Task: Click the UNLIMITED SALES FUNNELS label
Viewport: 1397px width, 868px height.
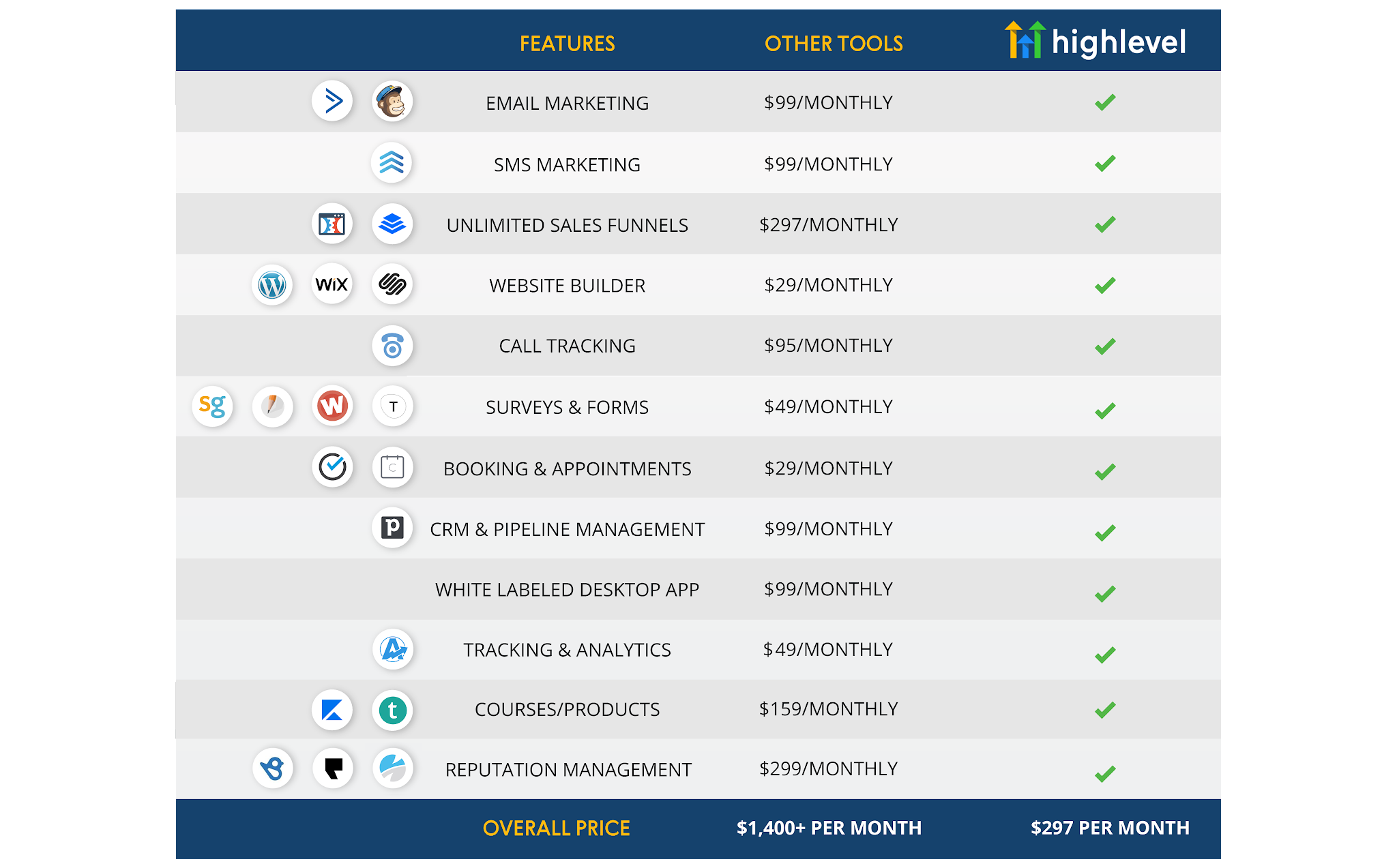Action: (567, 225)
